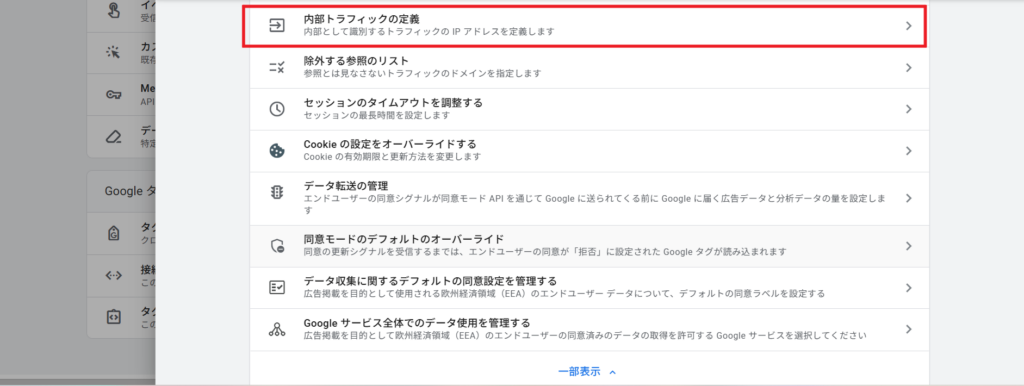The image size is (1024, 386).
Task: Click the 内部トラフィックの定義 sign-in arrow icon
Action: (x=277, y=25)
